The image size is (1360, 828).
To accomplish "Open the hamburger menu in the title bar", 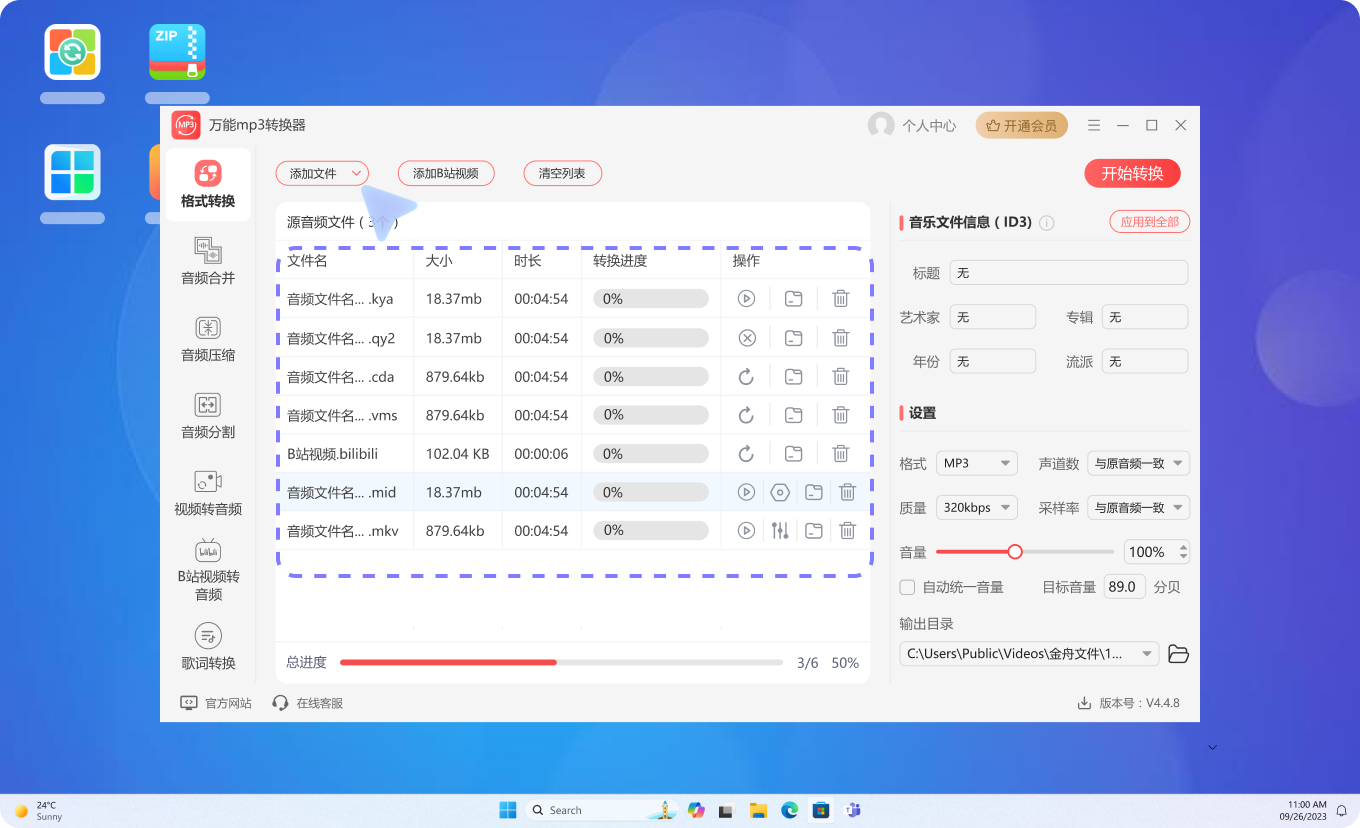I will pos(1094,125).
